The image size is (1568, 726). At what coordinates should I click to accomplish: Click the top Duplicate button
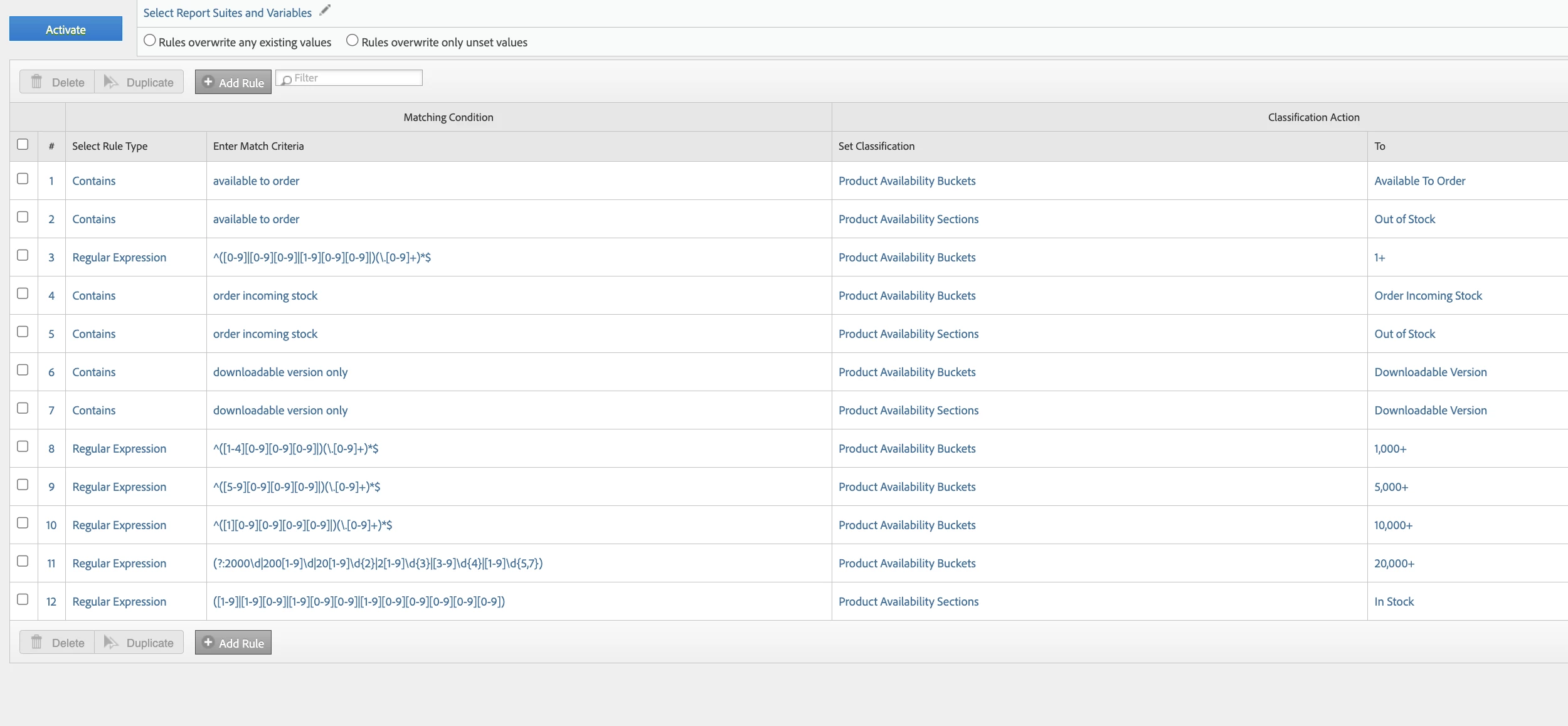[139, 82]
